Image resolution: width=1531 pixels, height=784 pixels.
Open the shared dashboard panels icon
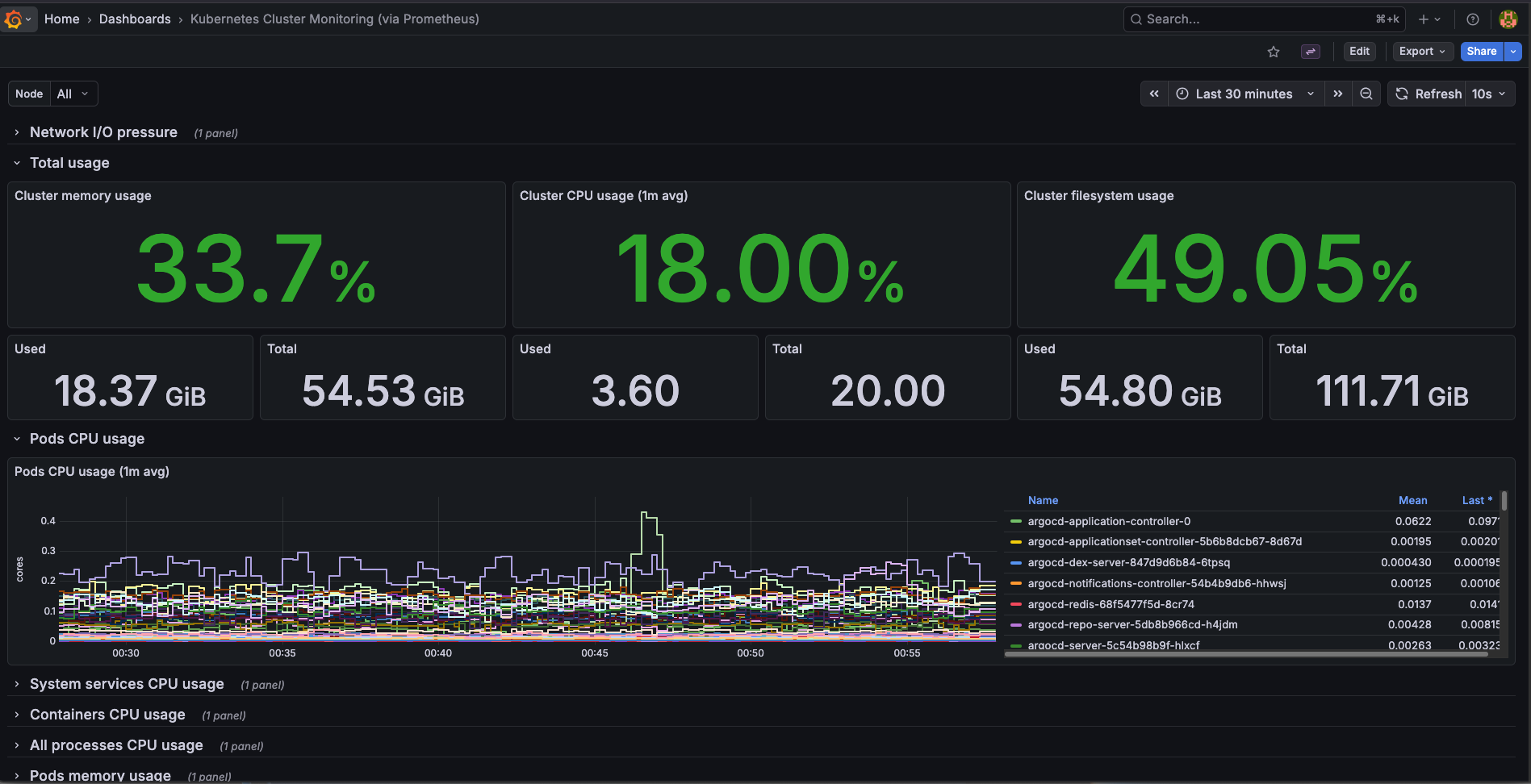click(x=1311, y=51)
